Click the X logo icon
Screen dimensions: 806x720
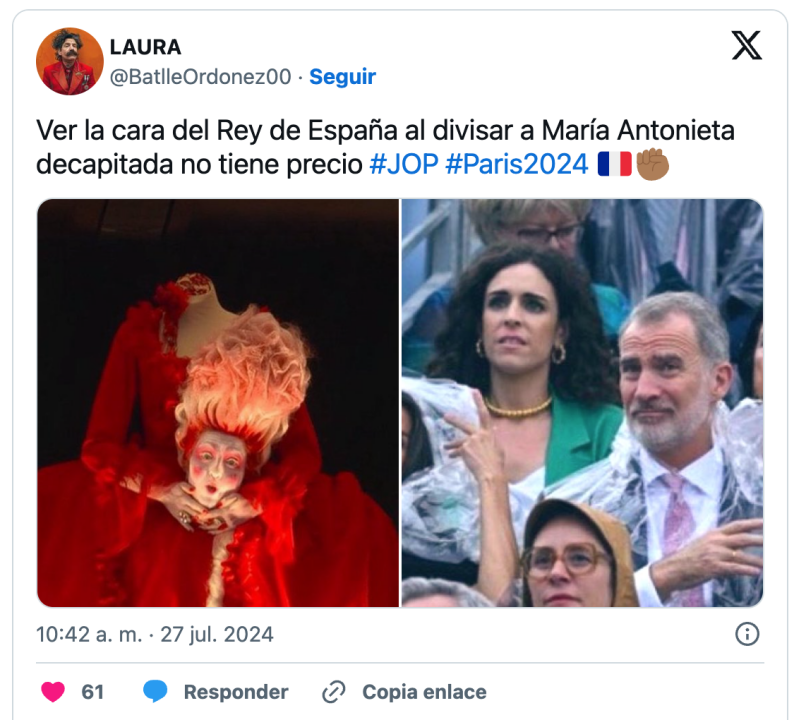746,45
